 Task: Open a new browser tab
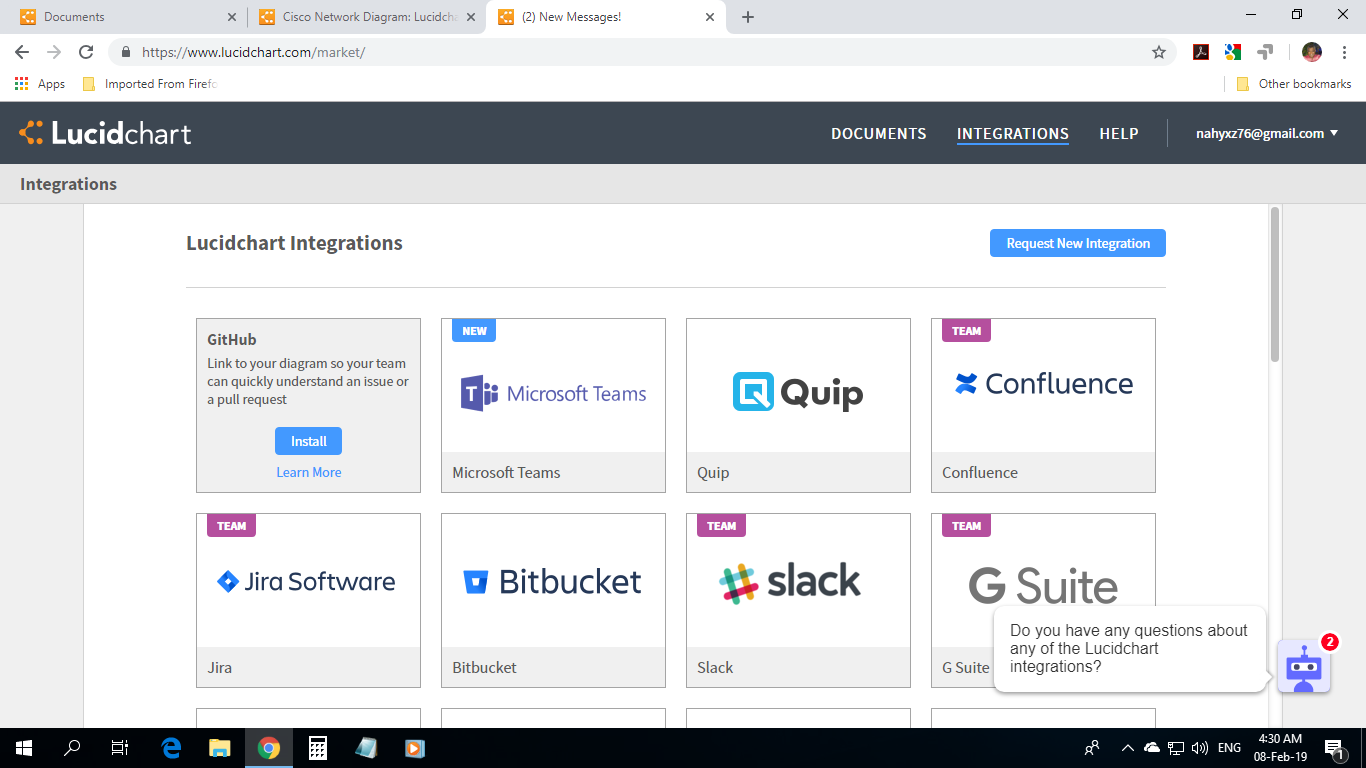click(748, 17)
